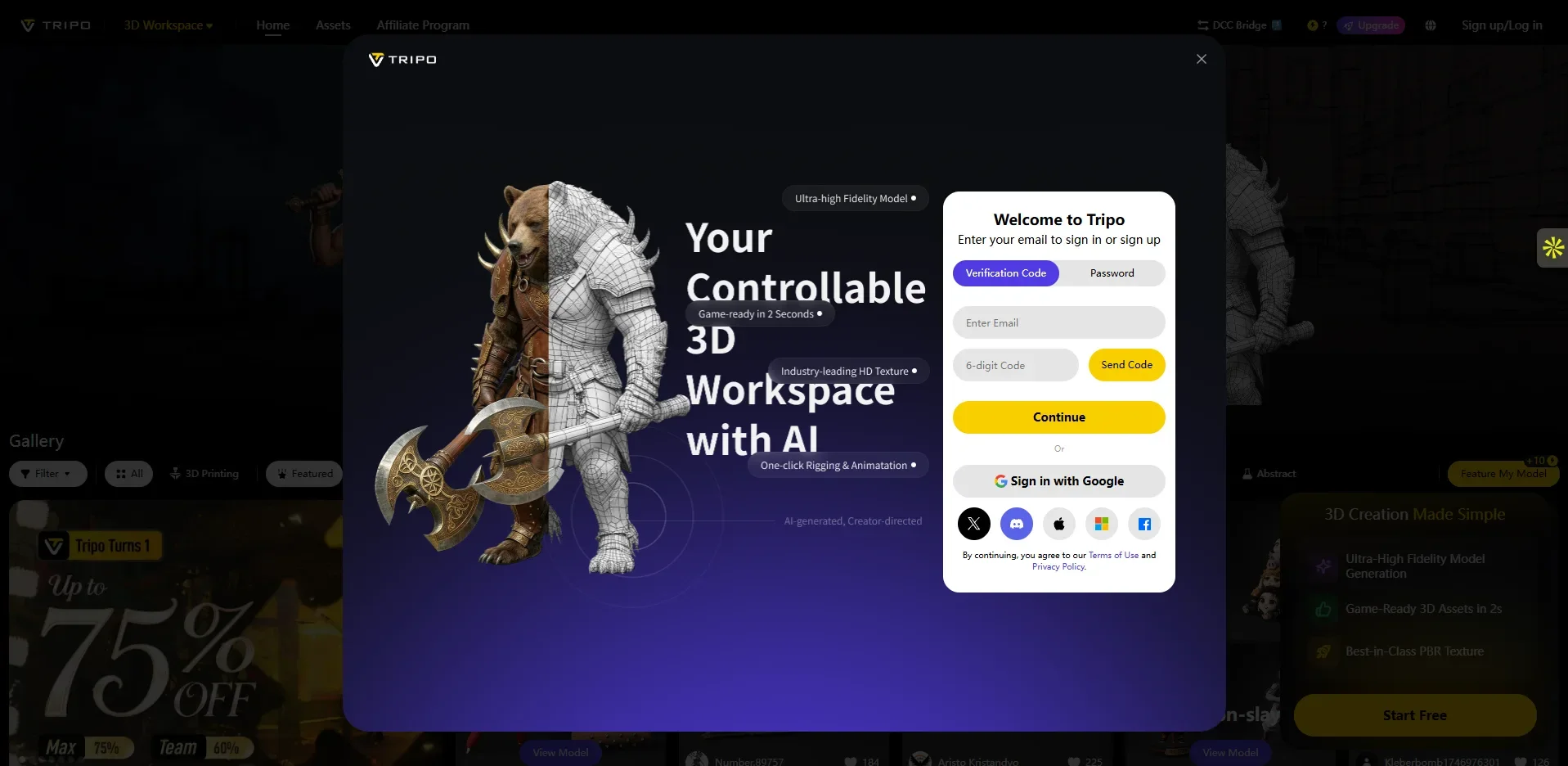This screenshot has height=766, width=1568.
Task: Sign in with the Facebook icon
Action: pyautogui.click(x=1144, y=524)
